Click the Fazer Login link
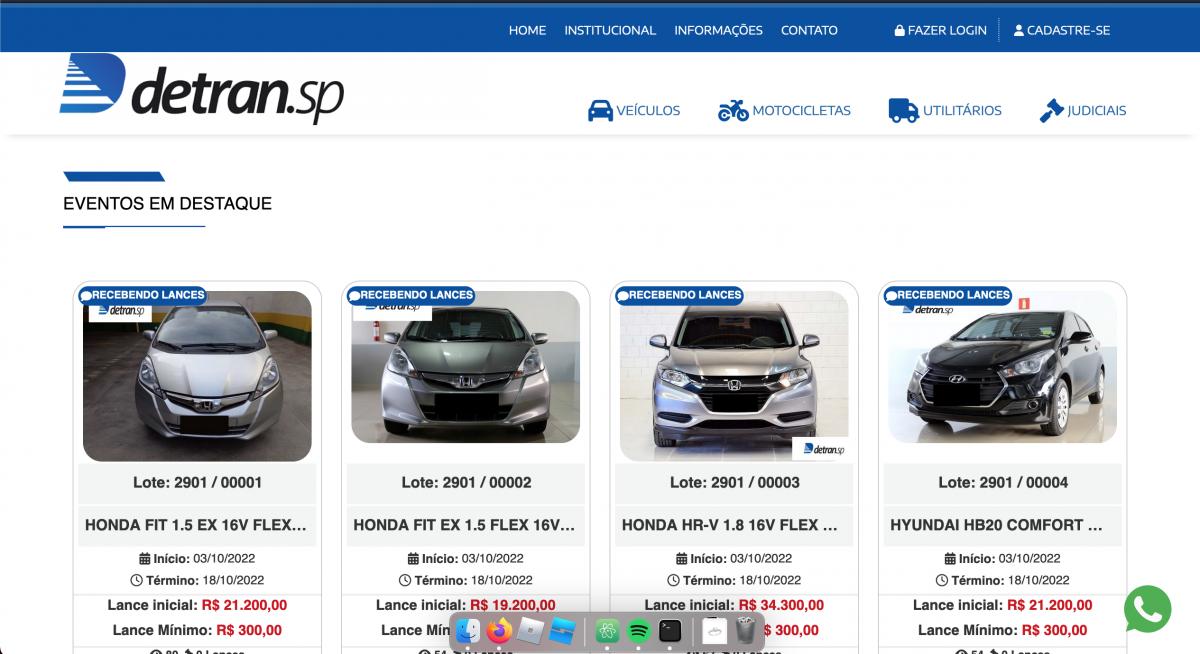Image resolution: width=1200 pixels, height=654 pixels. pyautogui.click(x=941, y=31)
